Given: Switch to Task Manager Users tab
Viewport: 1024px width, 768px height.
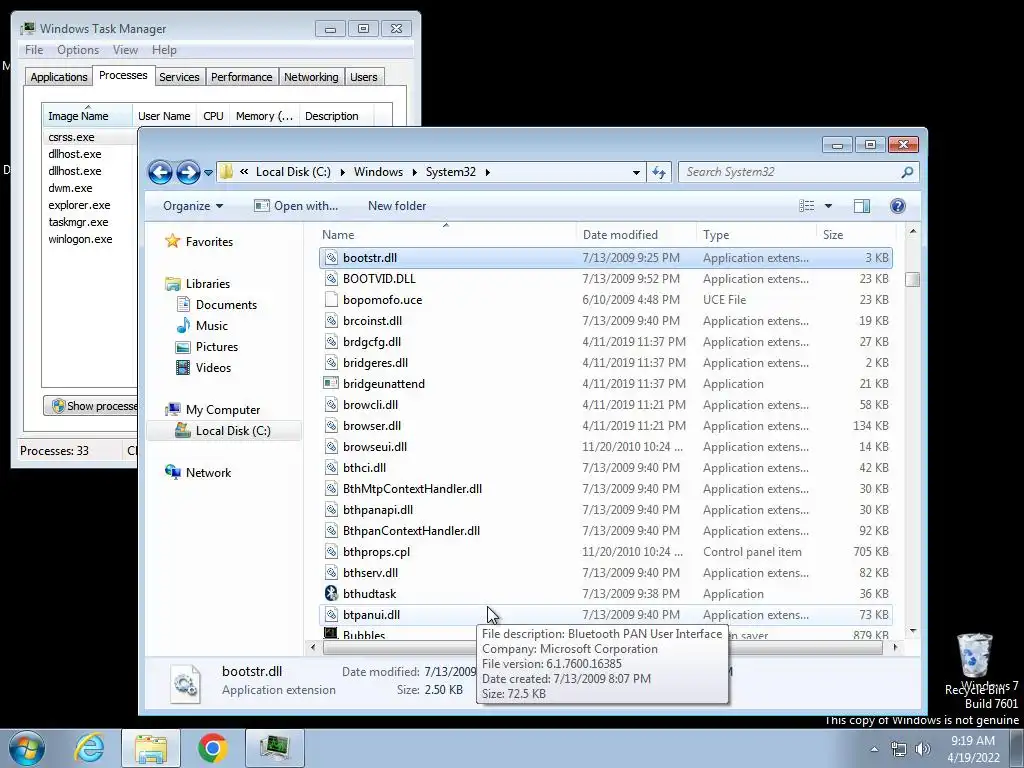Looking at the screenshot, I should tap(363, 77).
